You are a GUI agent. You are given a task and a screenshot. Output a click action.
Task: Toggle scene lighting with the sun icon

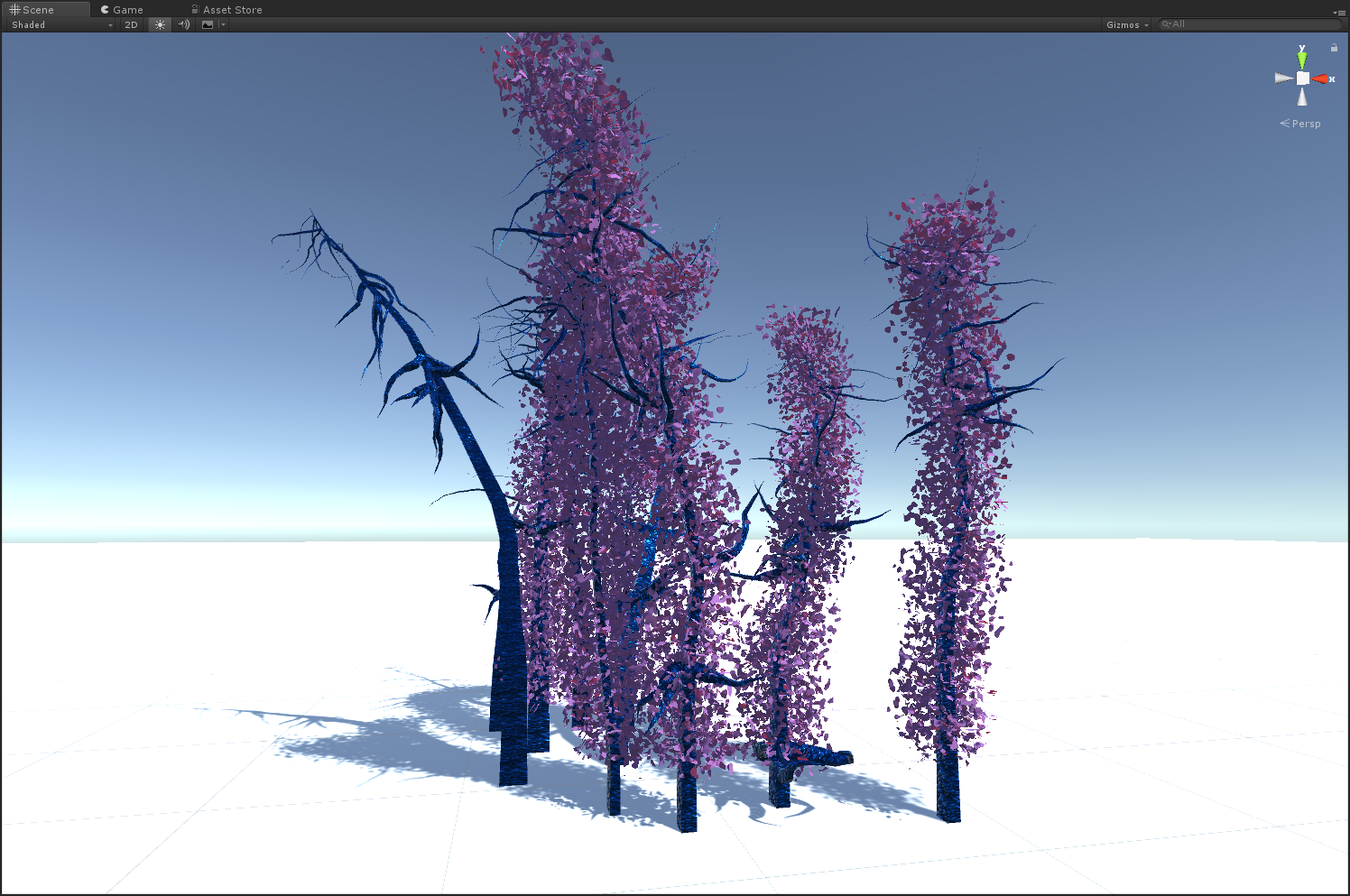tap(160, 24)
